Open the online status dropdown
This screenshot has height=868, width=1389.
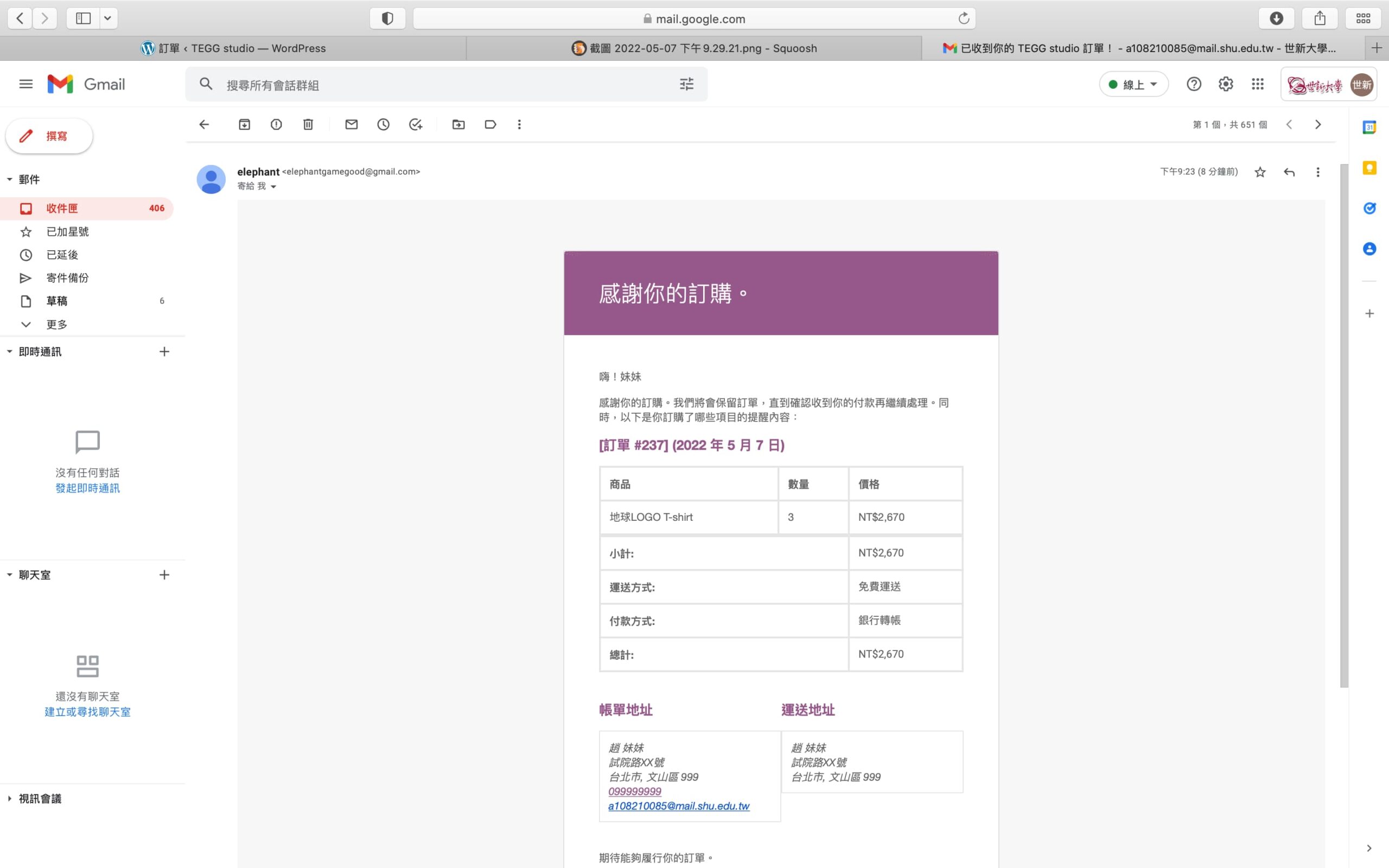pos(1133,85)
